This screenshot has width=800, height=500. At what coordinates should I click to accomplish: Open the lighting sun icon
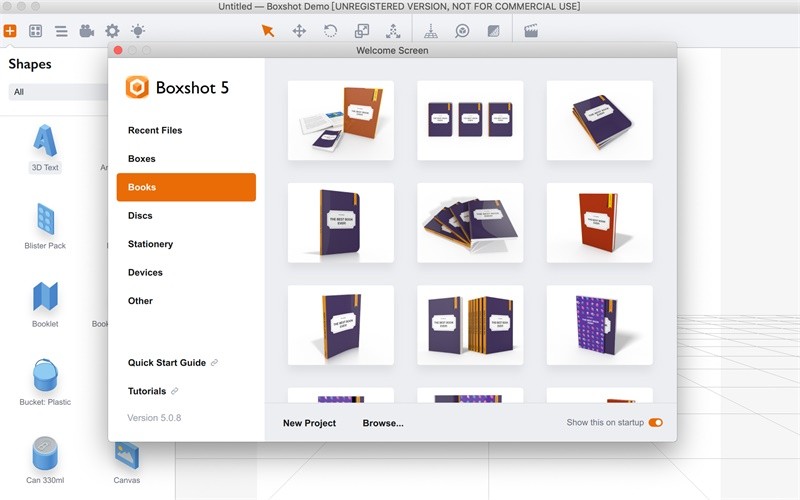[x=138, y=31]
